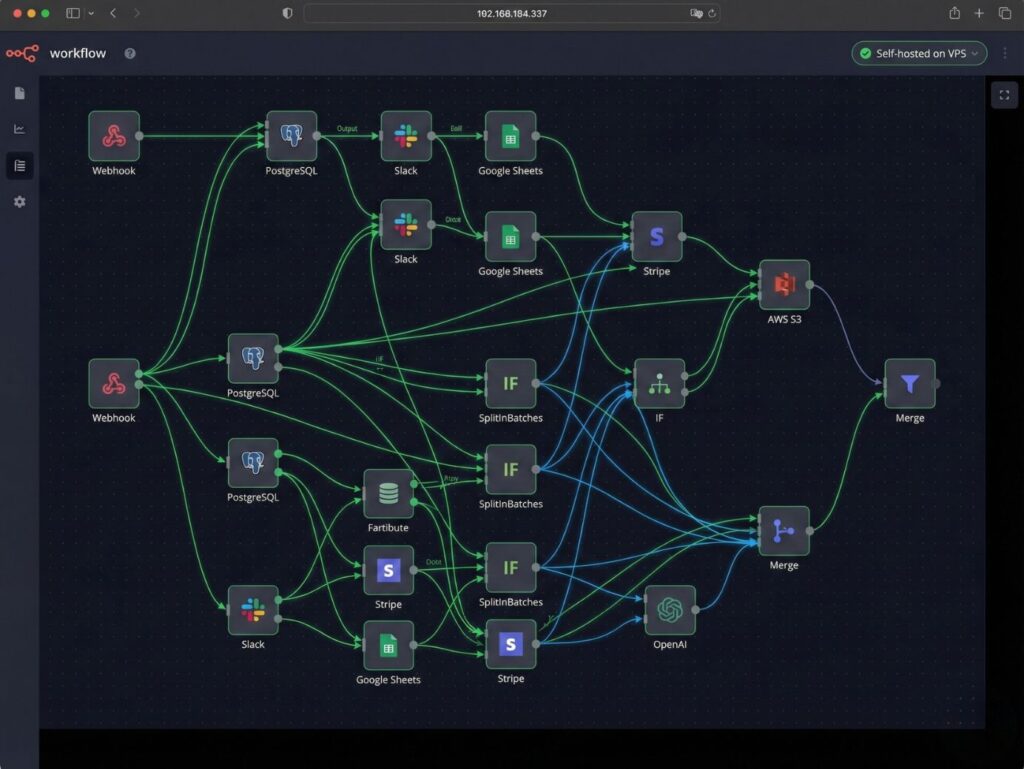Click the address bar showing 102.168.184.337

coord(511,13)
